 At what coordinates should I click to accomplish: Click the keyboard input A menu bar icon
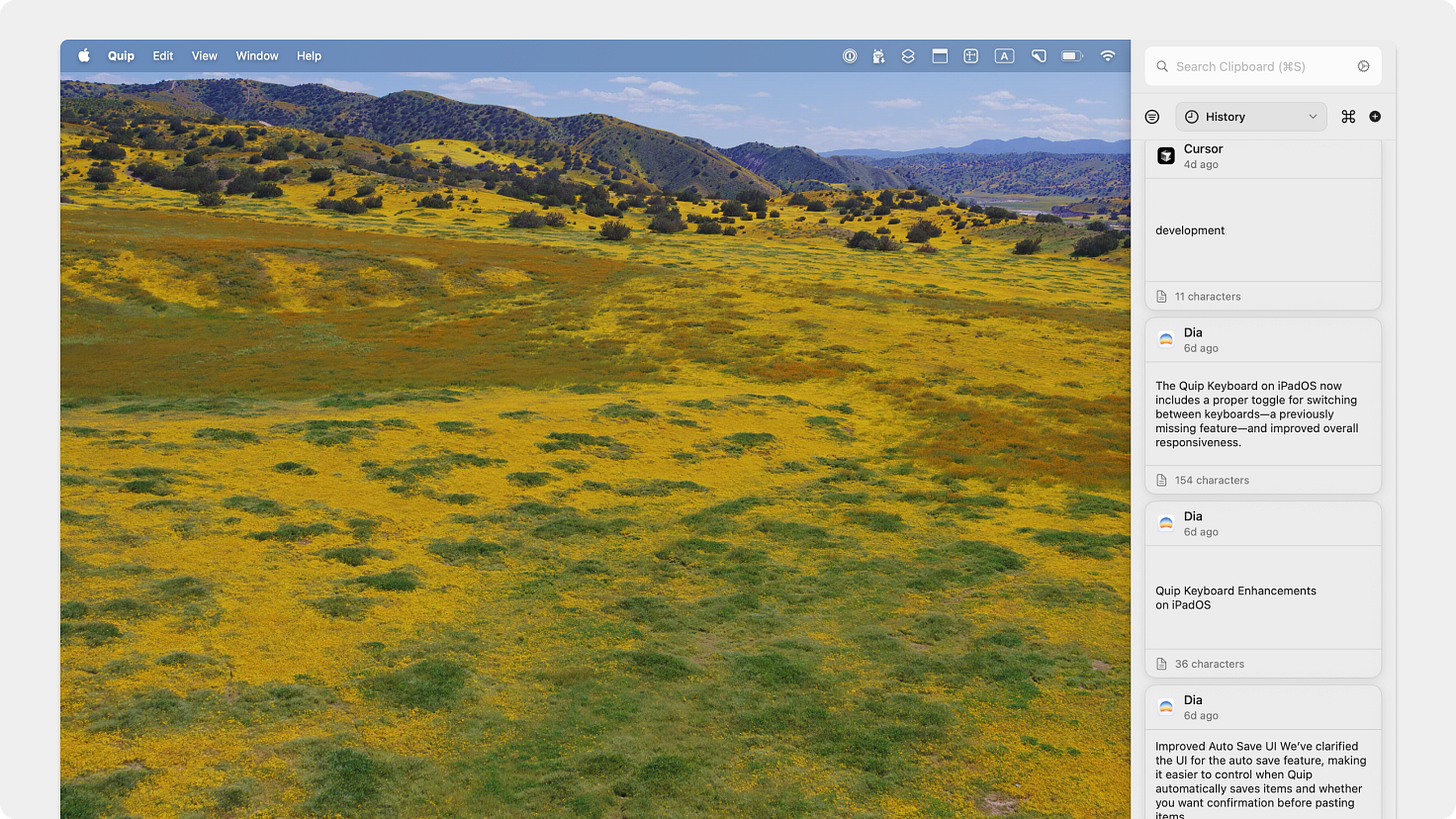click(1004, 56)
